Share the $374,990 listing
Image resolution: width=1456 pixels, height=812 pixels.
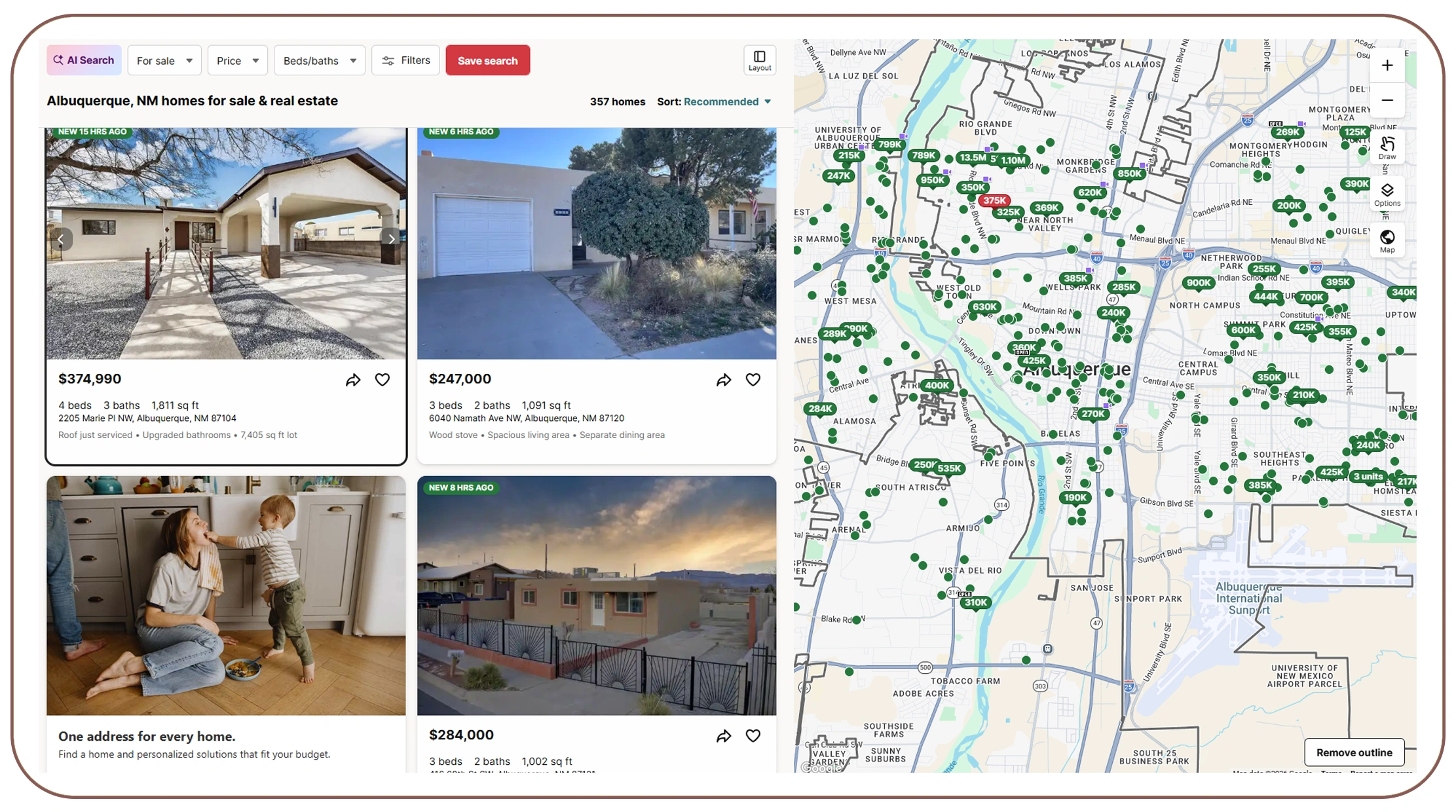[353, 380]
